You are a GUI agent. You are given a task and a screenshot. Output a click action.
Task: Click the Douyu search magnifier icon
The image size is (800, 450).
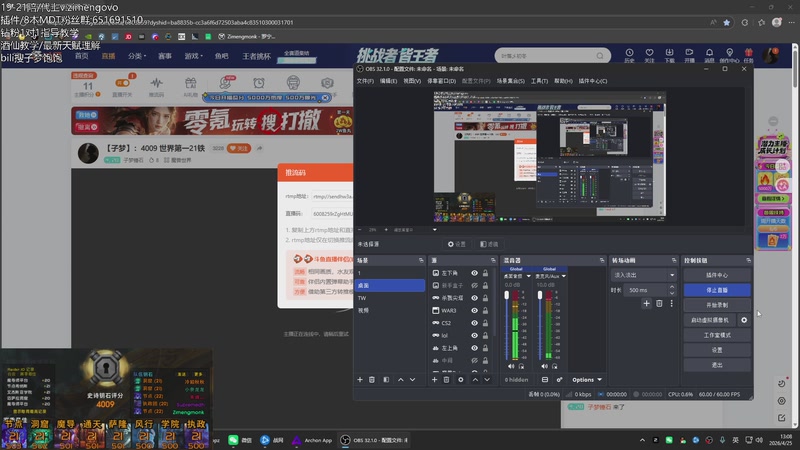[x=600, y=56]
